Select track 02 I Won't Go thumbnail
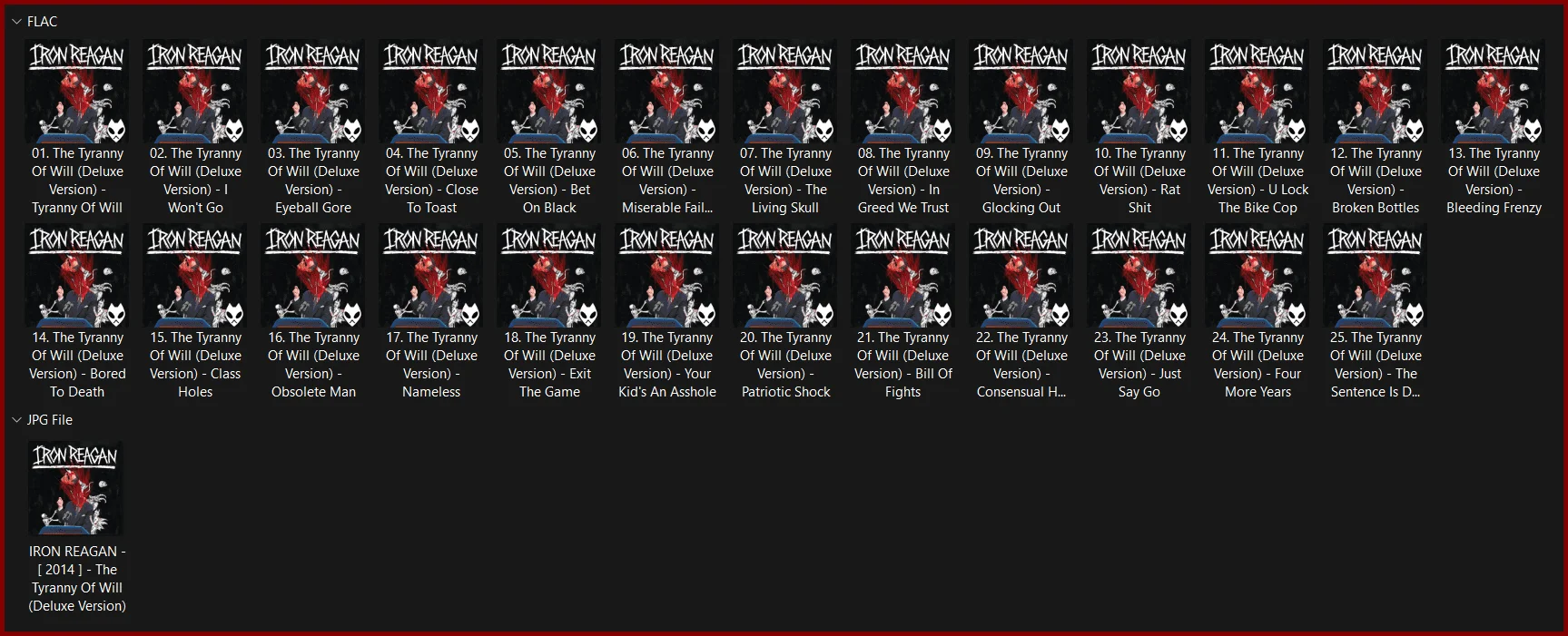 point(195,91)
